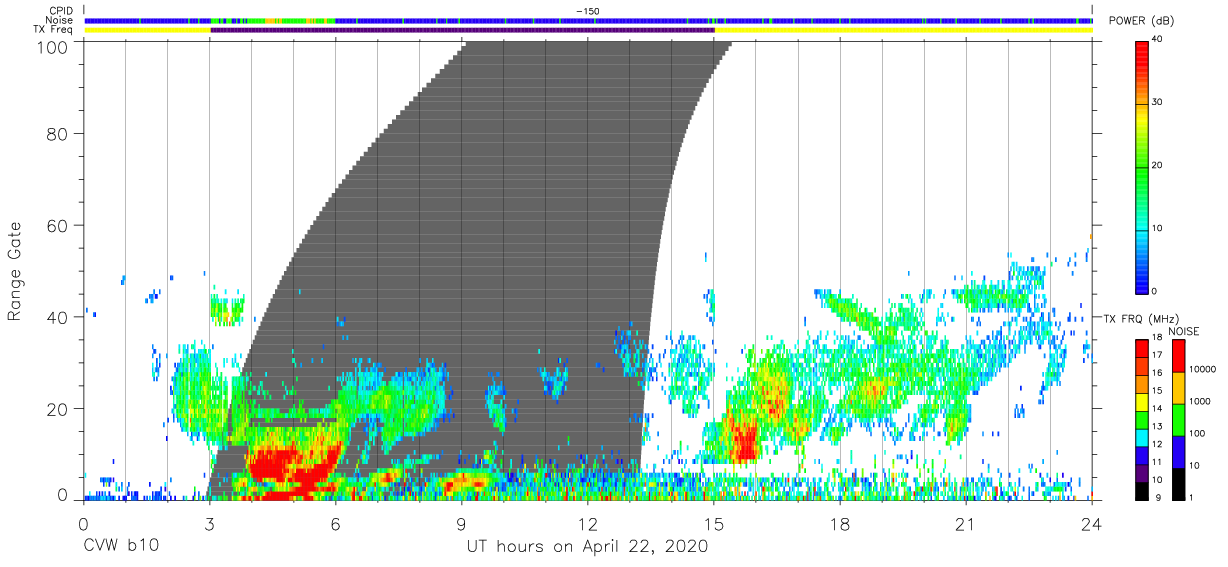
Task: Click y-axis tick label '100'
Action: pos(52,47)
